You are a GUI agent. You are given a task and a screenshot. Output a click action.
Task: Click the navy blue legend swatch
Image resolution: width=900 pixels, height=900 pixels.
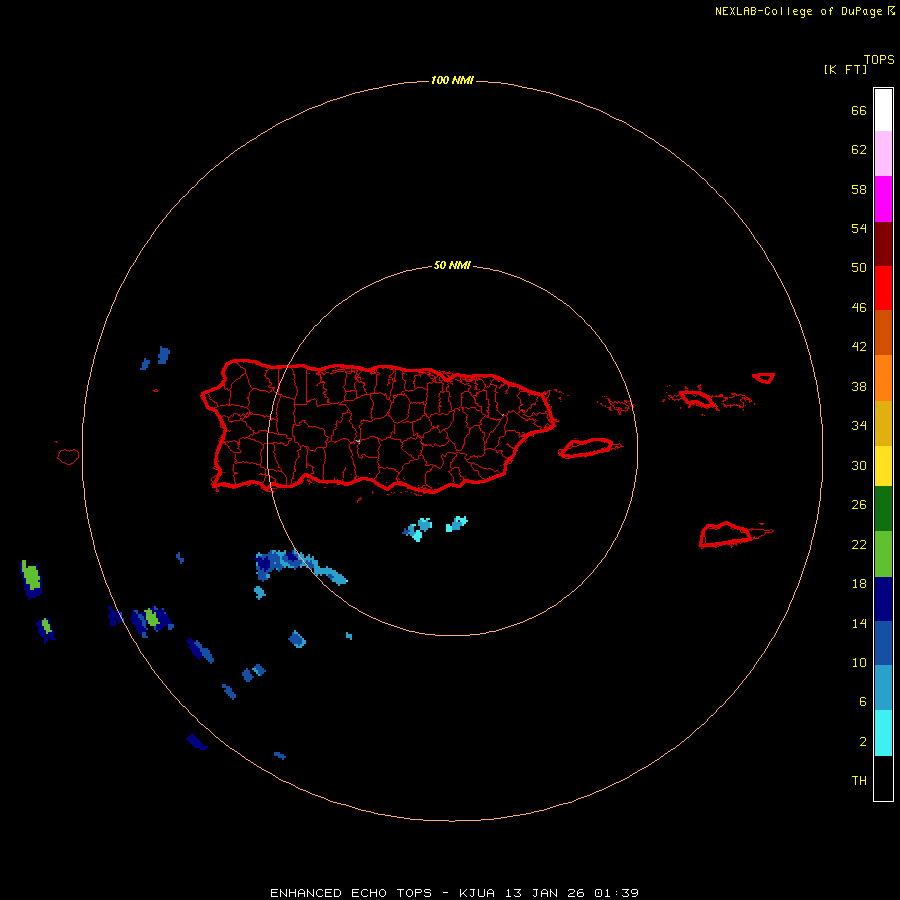point(883,599)
